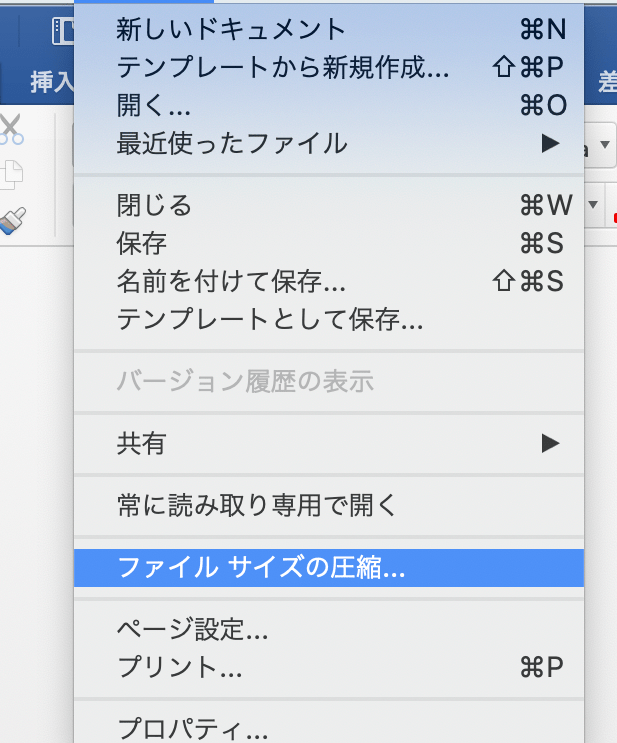Viewport: 617px width, 743px height.
Task: Click 開く… menu item
Action: point(329,105)
